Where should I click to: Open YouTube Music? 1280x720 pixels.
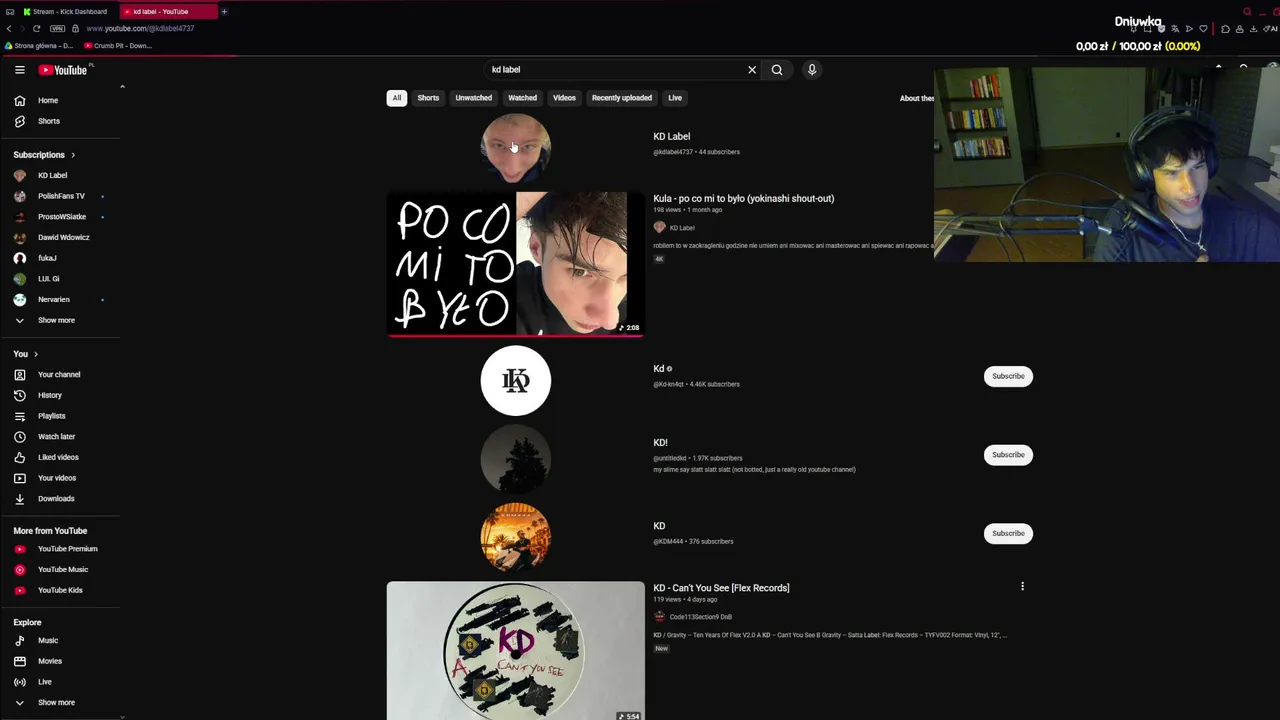click(x=61, y=569)
